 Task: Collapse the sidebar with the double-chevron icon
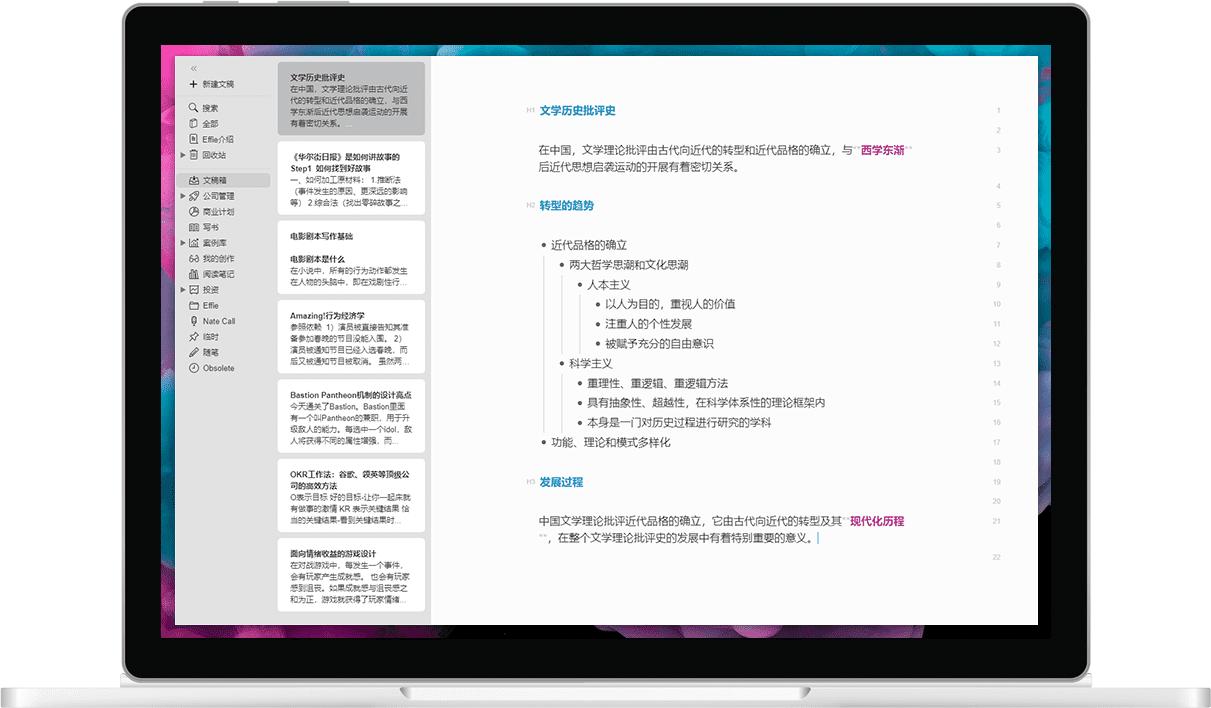195,67
